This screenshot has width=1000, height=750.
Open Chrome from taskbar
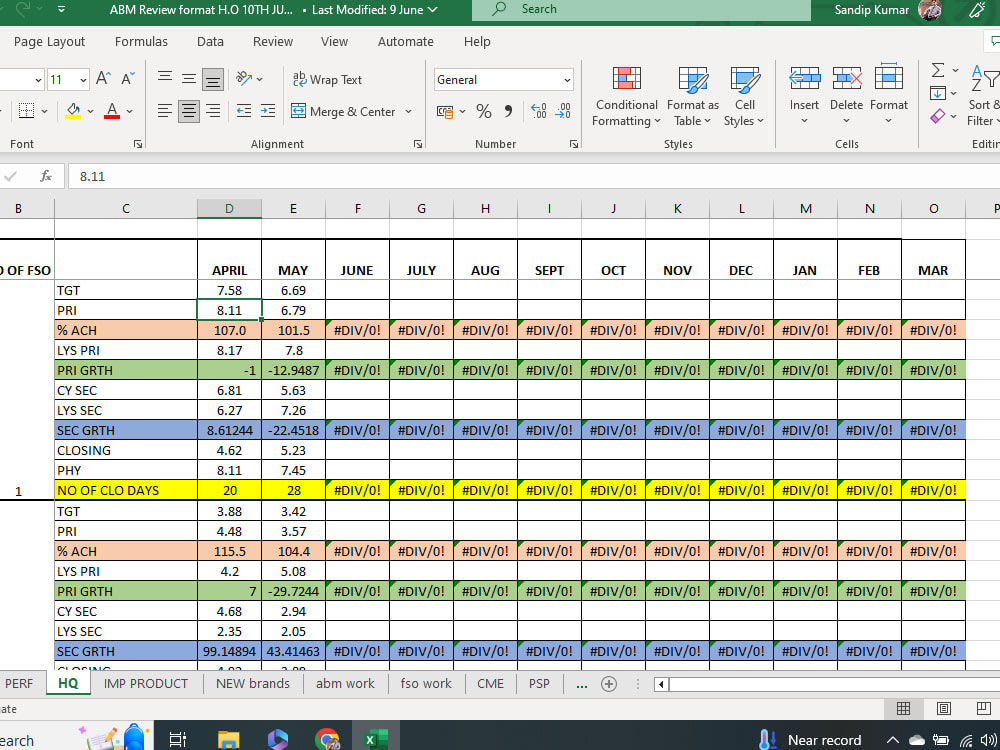click(x=327, y=740)
